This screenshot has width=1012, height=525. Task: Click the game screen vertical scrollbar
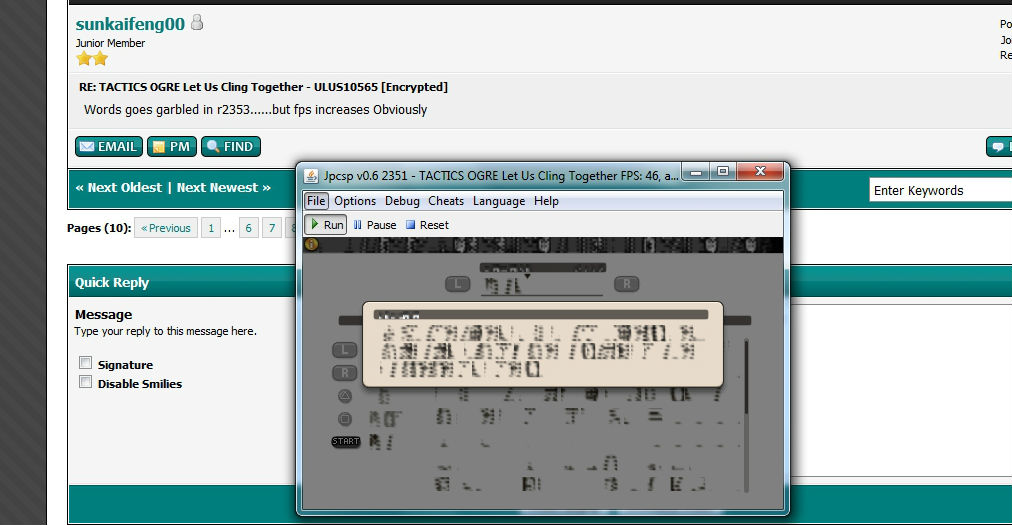pyautogui.click(x=747, y=415)
